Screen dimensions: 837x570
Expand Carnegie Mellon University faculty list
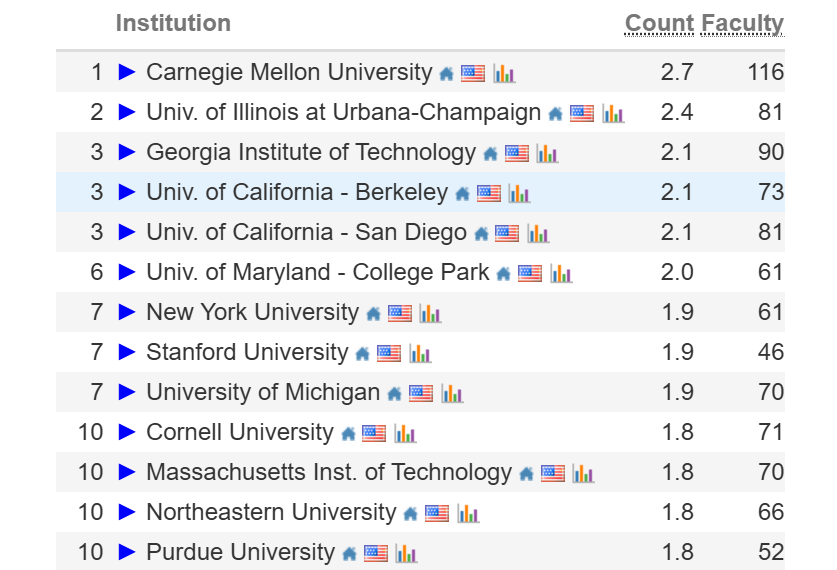point(127,72)
